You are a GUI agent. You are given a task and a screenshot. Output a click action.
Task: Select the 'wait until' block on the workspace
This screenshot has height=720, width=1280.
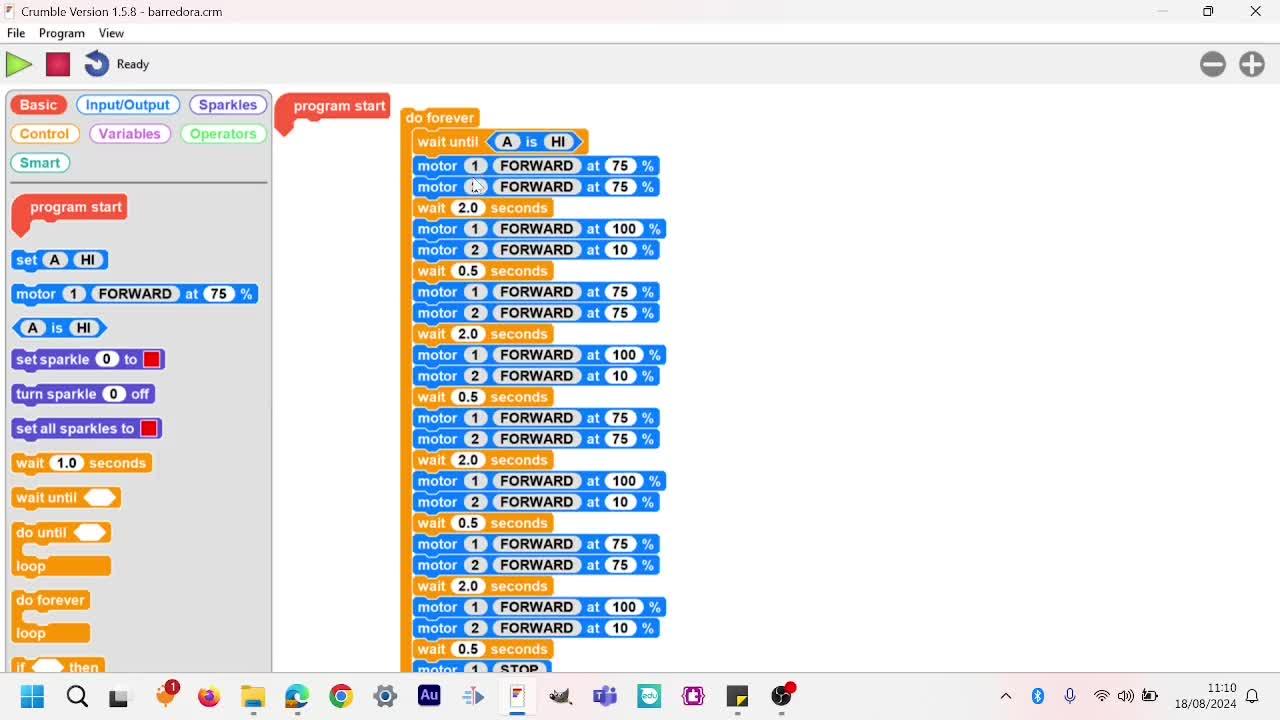click(500, 142)
